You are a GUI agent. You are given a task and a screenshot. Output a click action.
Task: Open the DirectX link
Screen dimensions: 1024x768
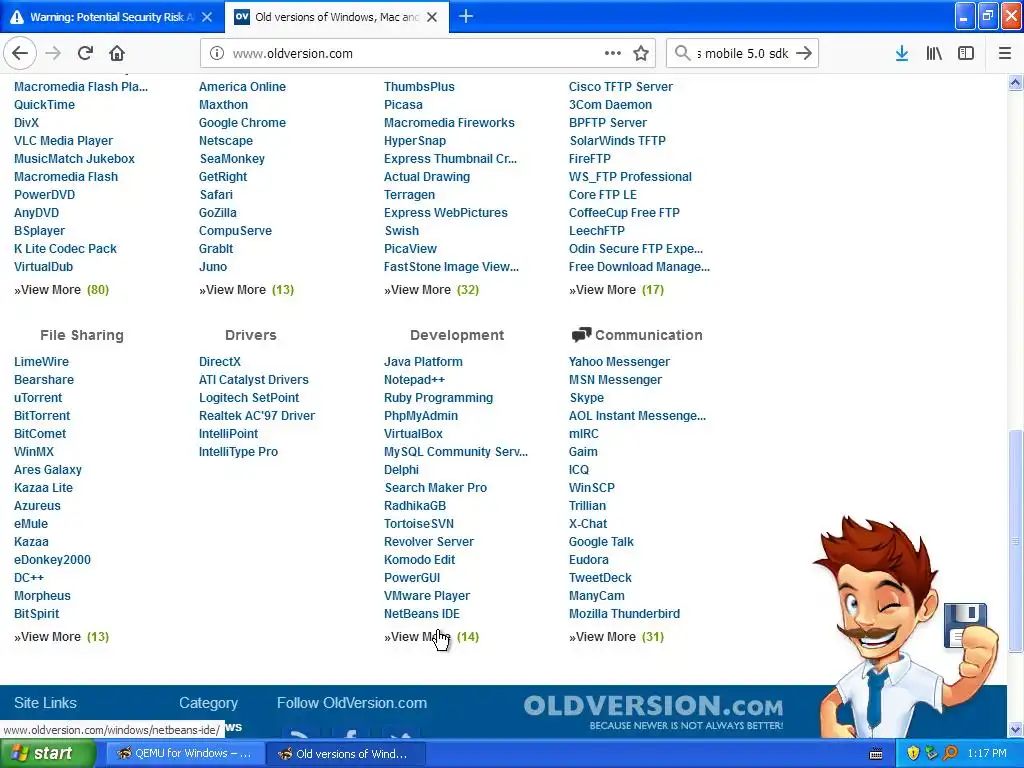click(220, 362)
